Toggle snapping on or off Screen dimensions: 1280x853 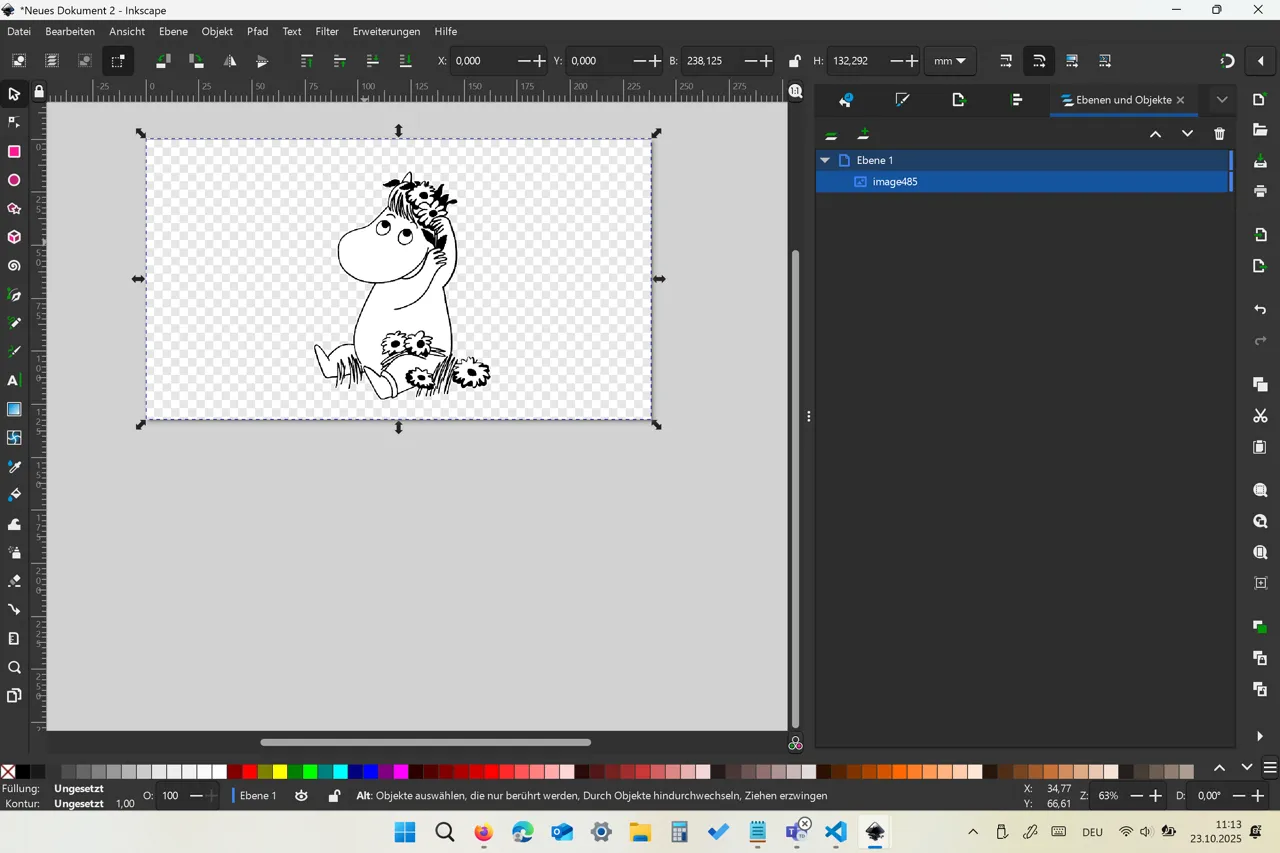[1228, 61]
